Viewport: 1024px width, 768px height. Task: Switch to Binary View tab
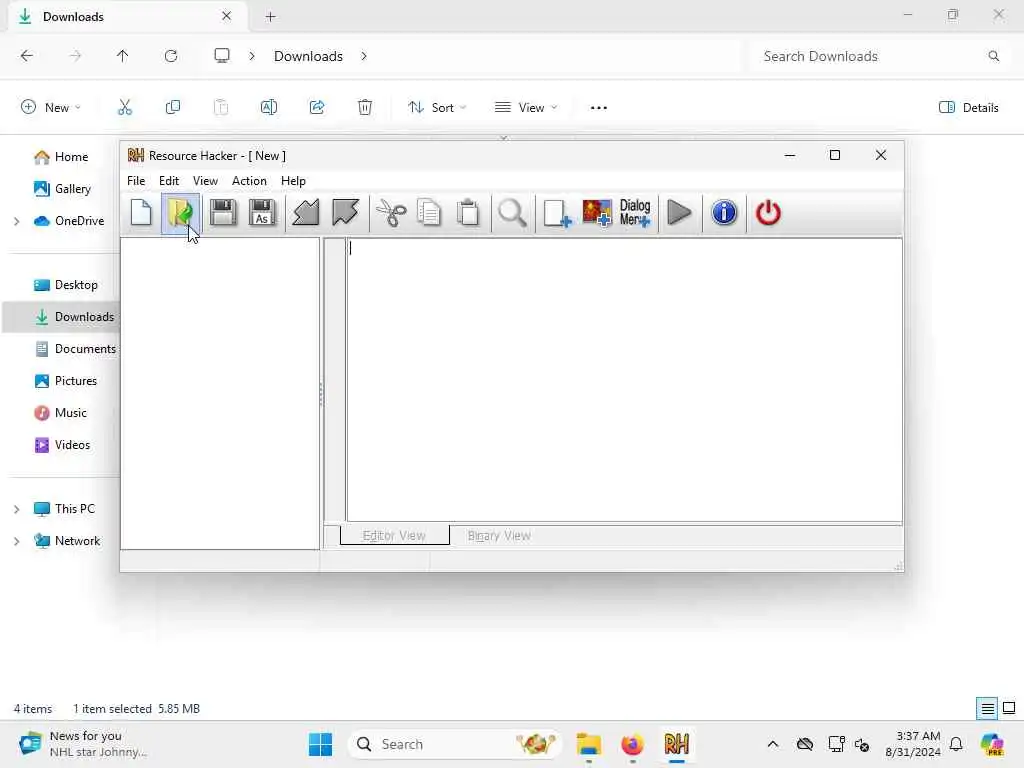[x=499, y=536]
